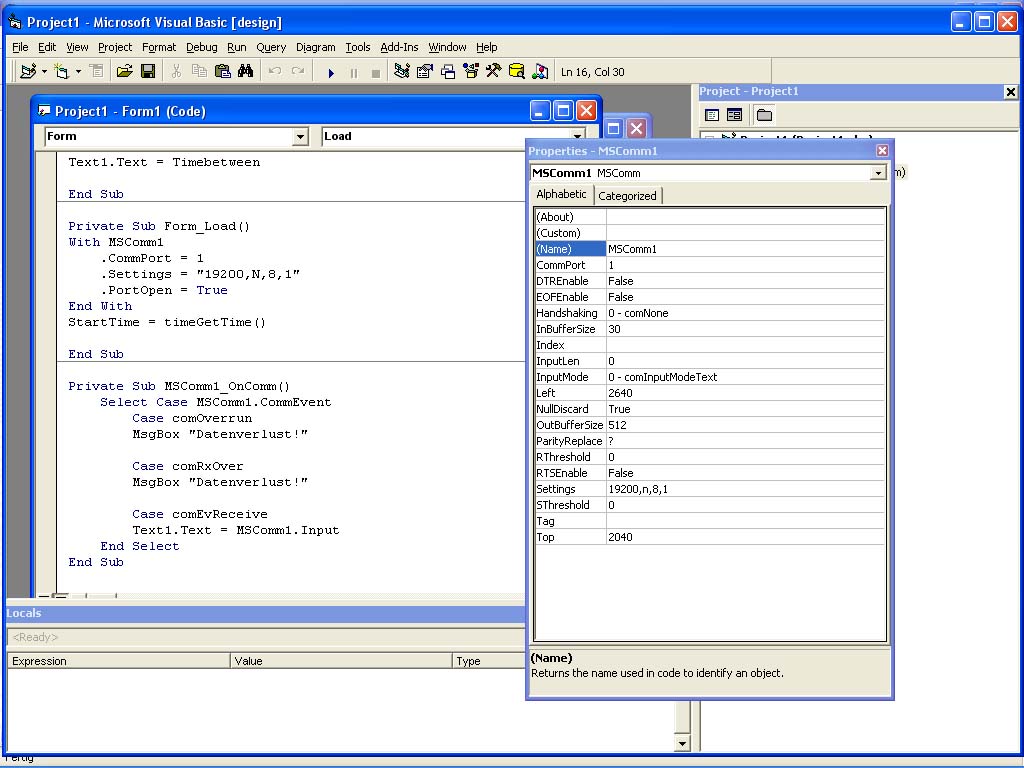
Task: Select the DTREnable property row
Action: 710,281
